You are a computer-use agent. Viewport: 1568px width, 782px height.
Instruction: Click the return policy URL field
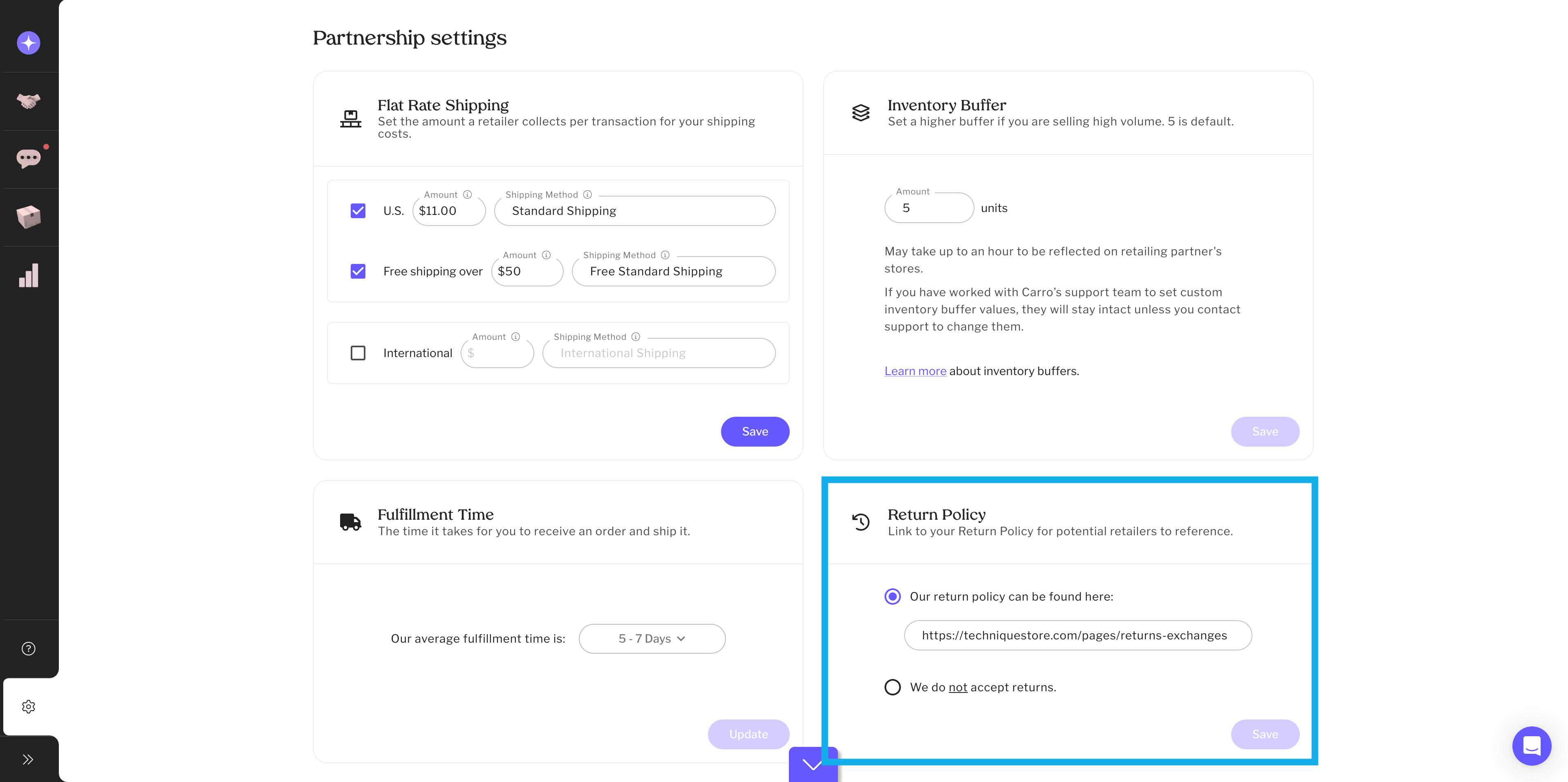coord(1077,635)
